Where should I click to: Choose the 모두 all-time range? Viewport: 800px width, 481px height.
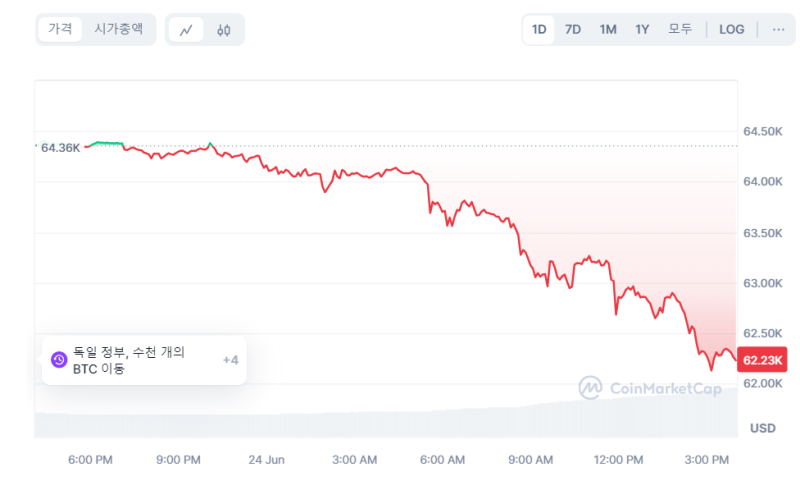(680, 29)
